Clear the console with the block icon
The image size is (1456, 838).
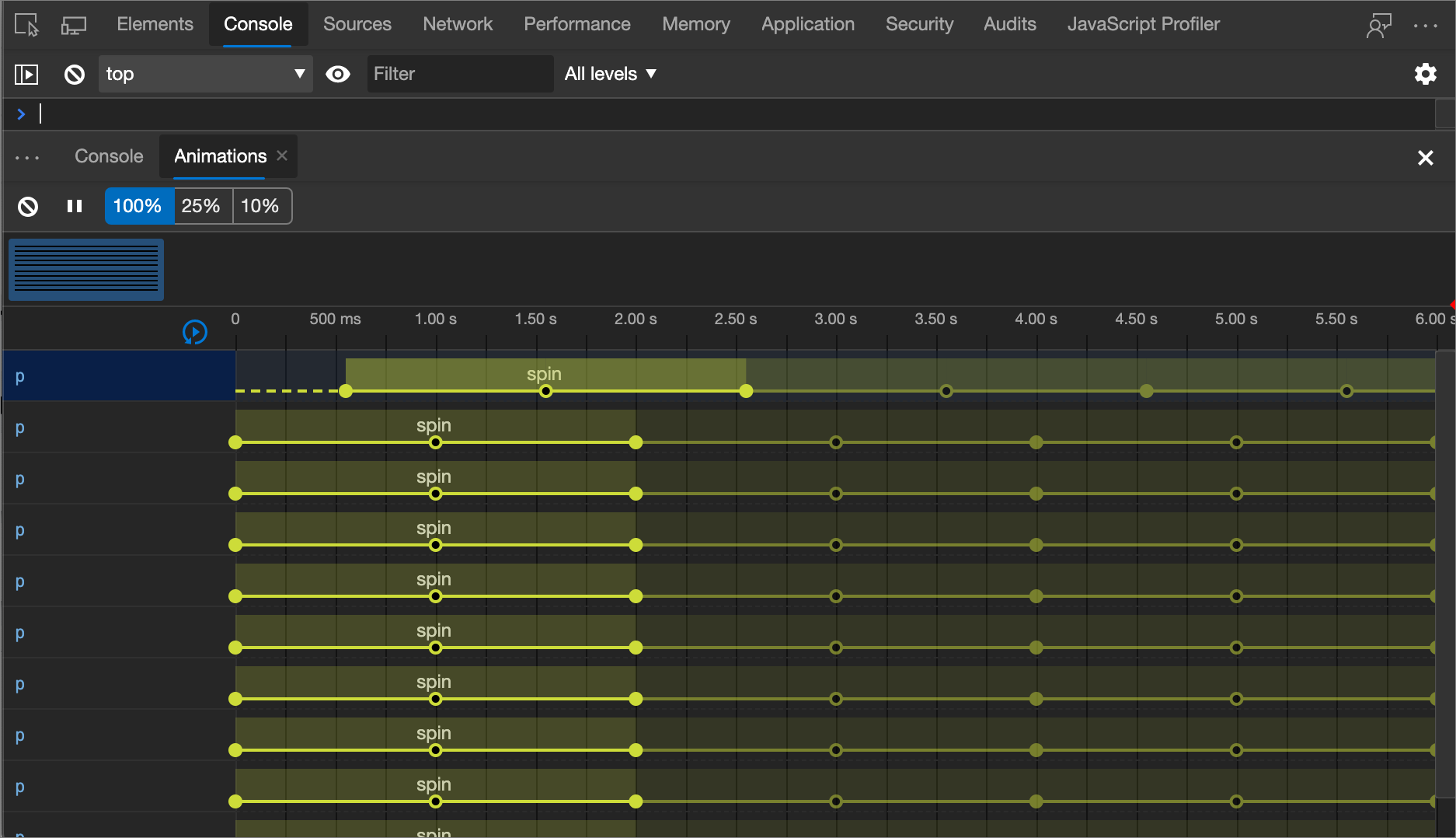tap(75, 74)
